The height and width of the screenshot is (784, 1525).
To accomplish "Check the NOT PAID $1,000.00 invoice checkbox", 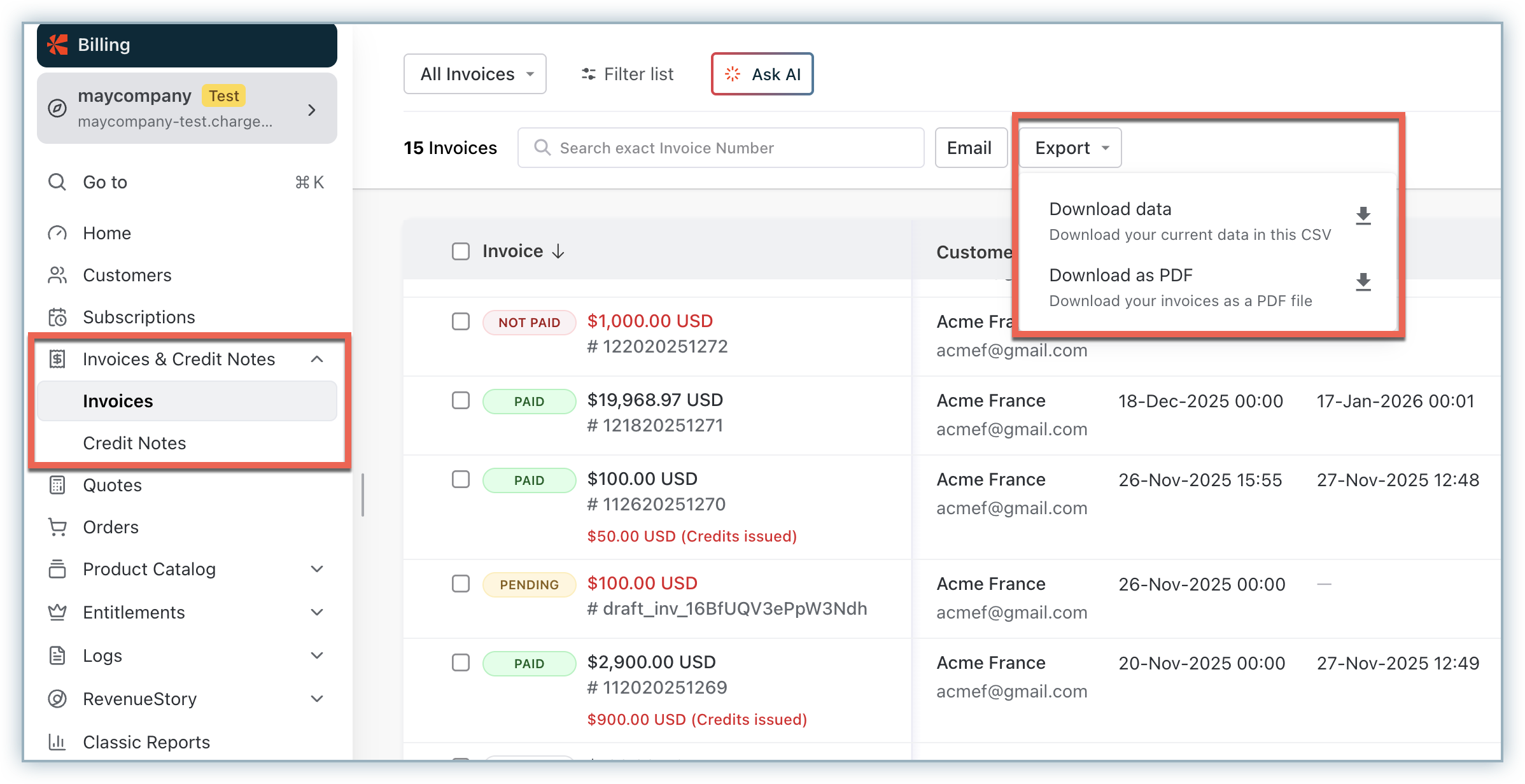I will (460, 321).
